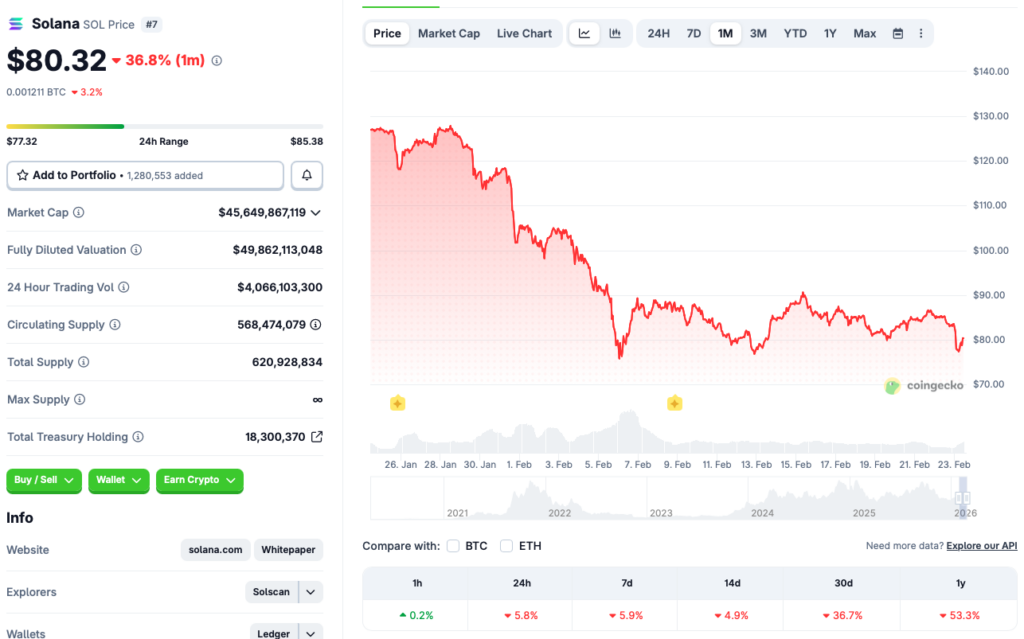Enable the ETH comparison checkbox

pyautogui.click(x=506, y=546)
